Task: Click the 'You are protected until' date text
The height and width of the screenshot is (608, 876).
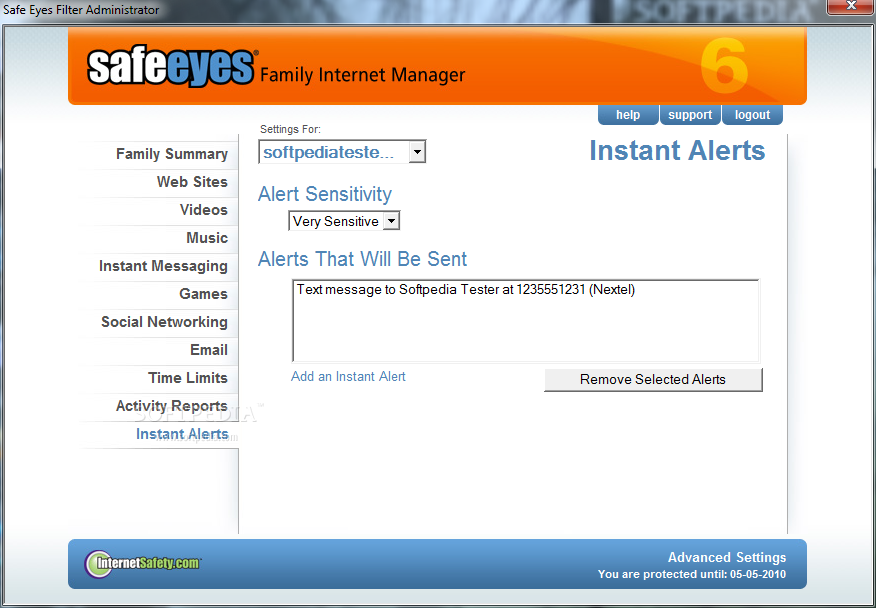Action: pyautogui.click(x=692, y=574)
